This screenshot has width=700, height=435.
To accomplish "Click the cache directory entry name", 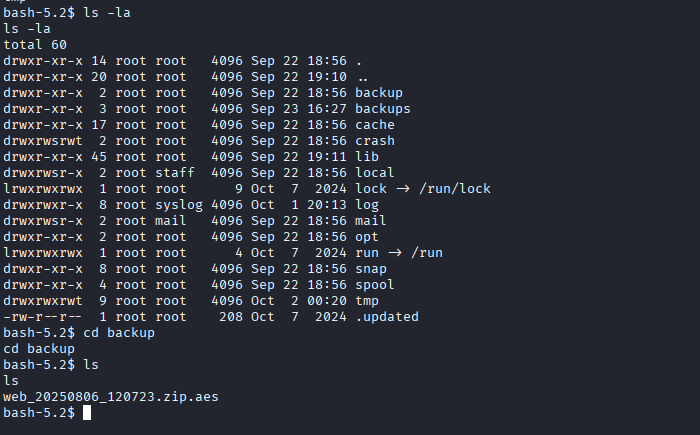I will [x=375, y=124].
